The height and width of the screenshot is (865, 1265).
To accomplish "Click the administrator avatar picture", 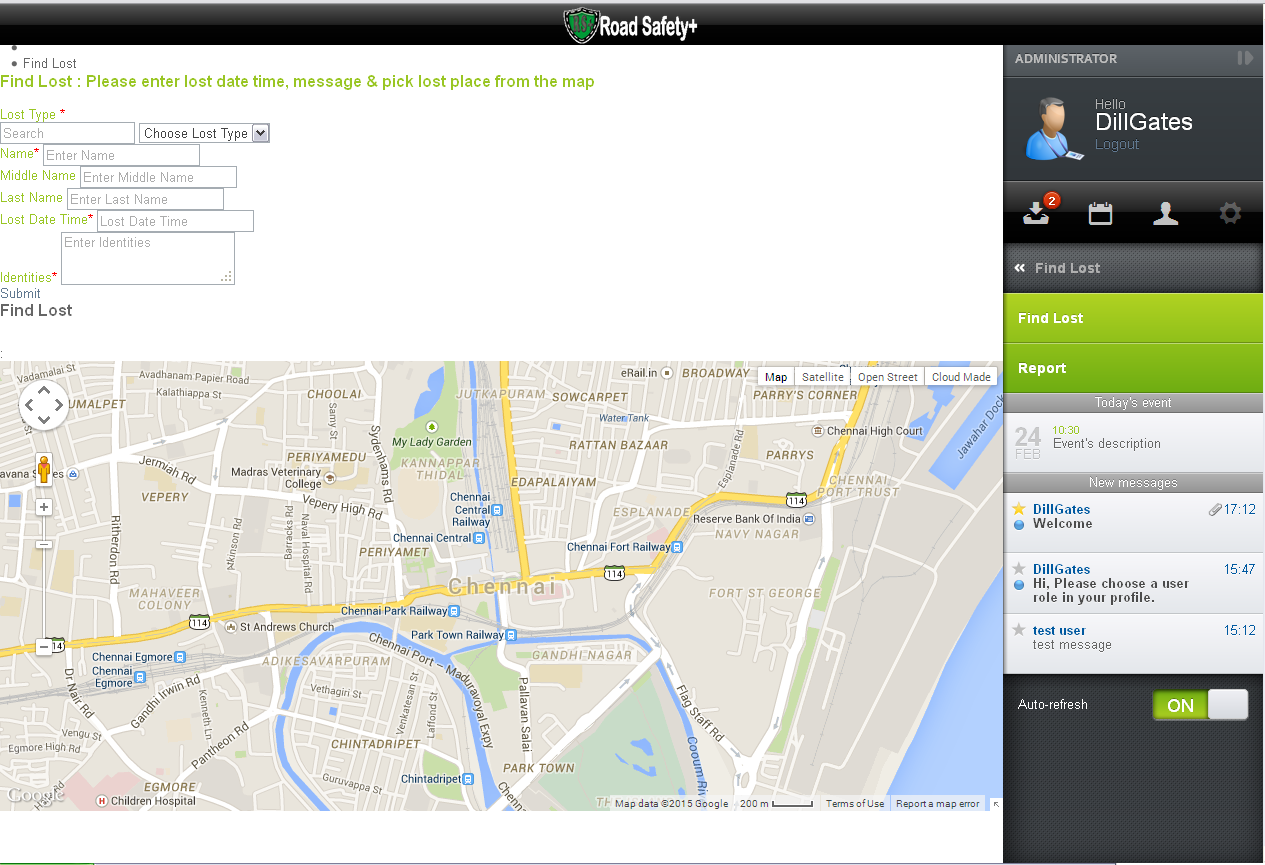I will 1053,128.
